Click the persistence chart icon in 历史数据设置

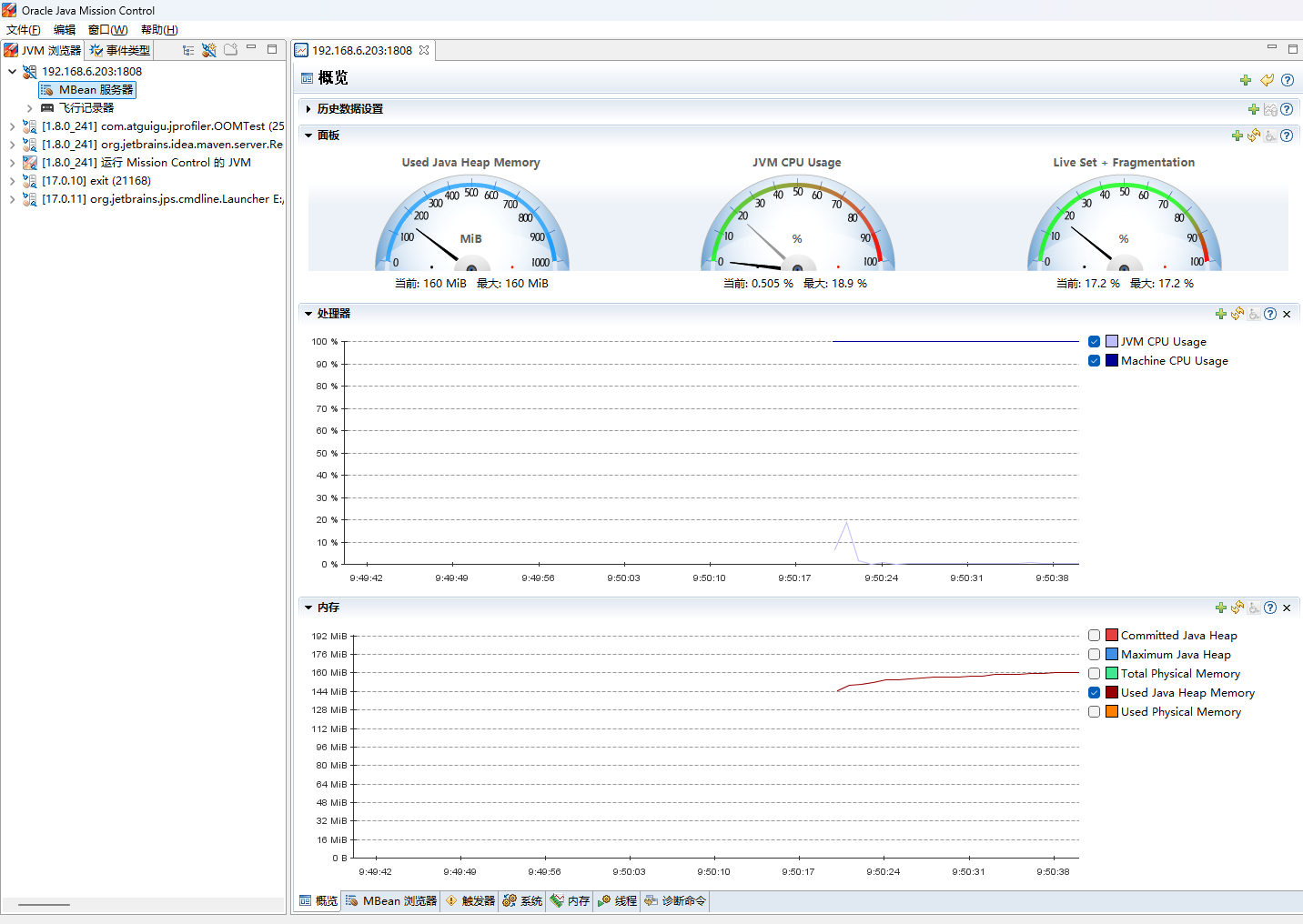(1270, 109)
